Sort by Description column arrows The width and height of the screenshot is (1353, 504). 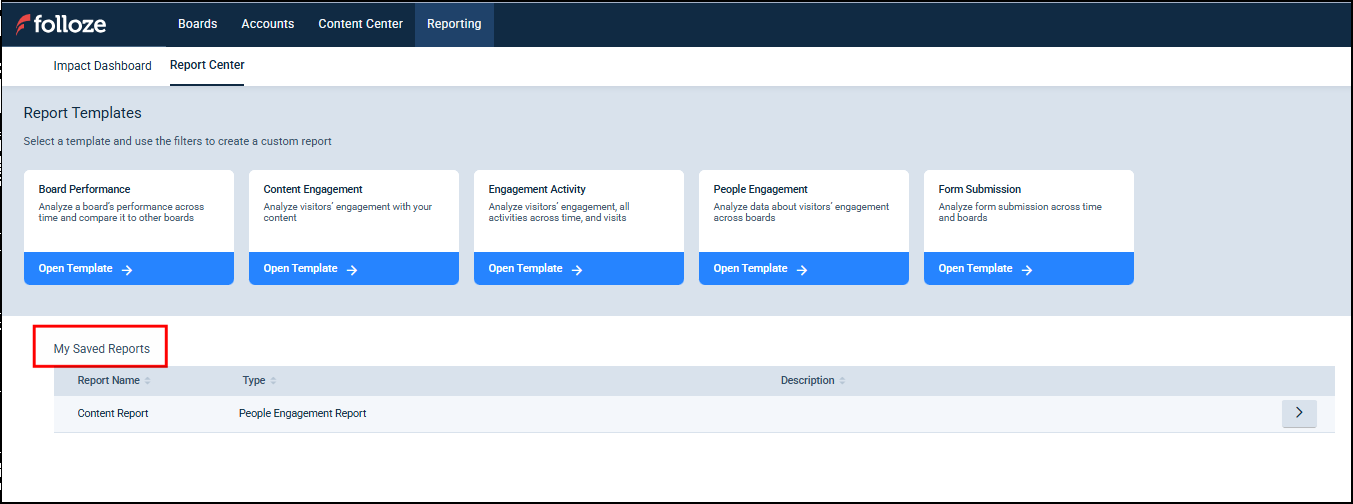click(x=842, y=381)
